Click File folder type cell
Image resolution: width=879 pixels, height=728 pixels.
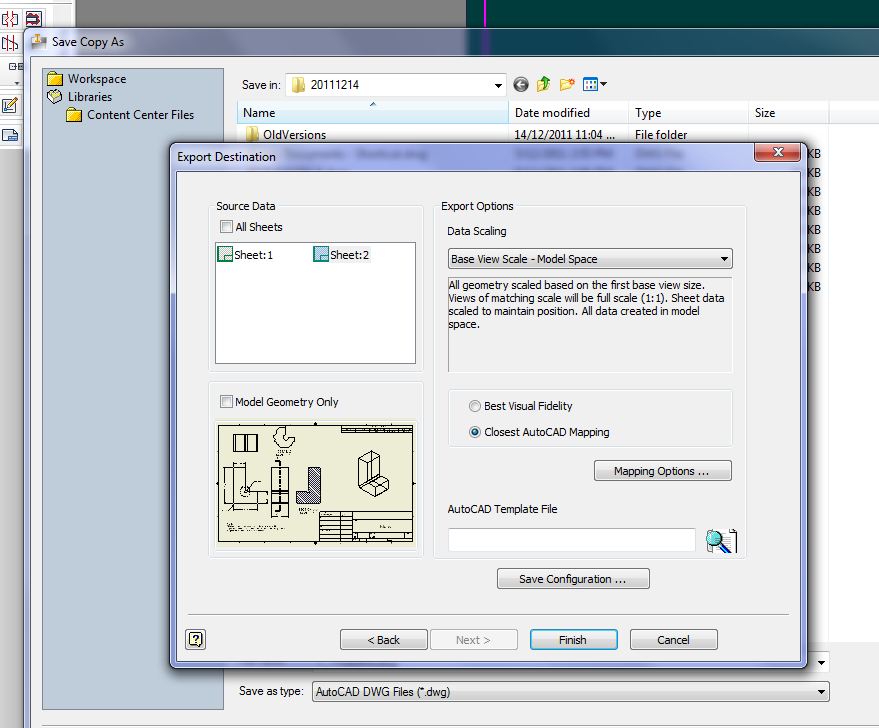tap(661, 135)
